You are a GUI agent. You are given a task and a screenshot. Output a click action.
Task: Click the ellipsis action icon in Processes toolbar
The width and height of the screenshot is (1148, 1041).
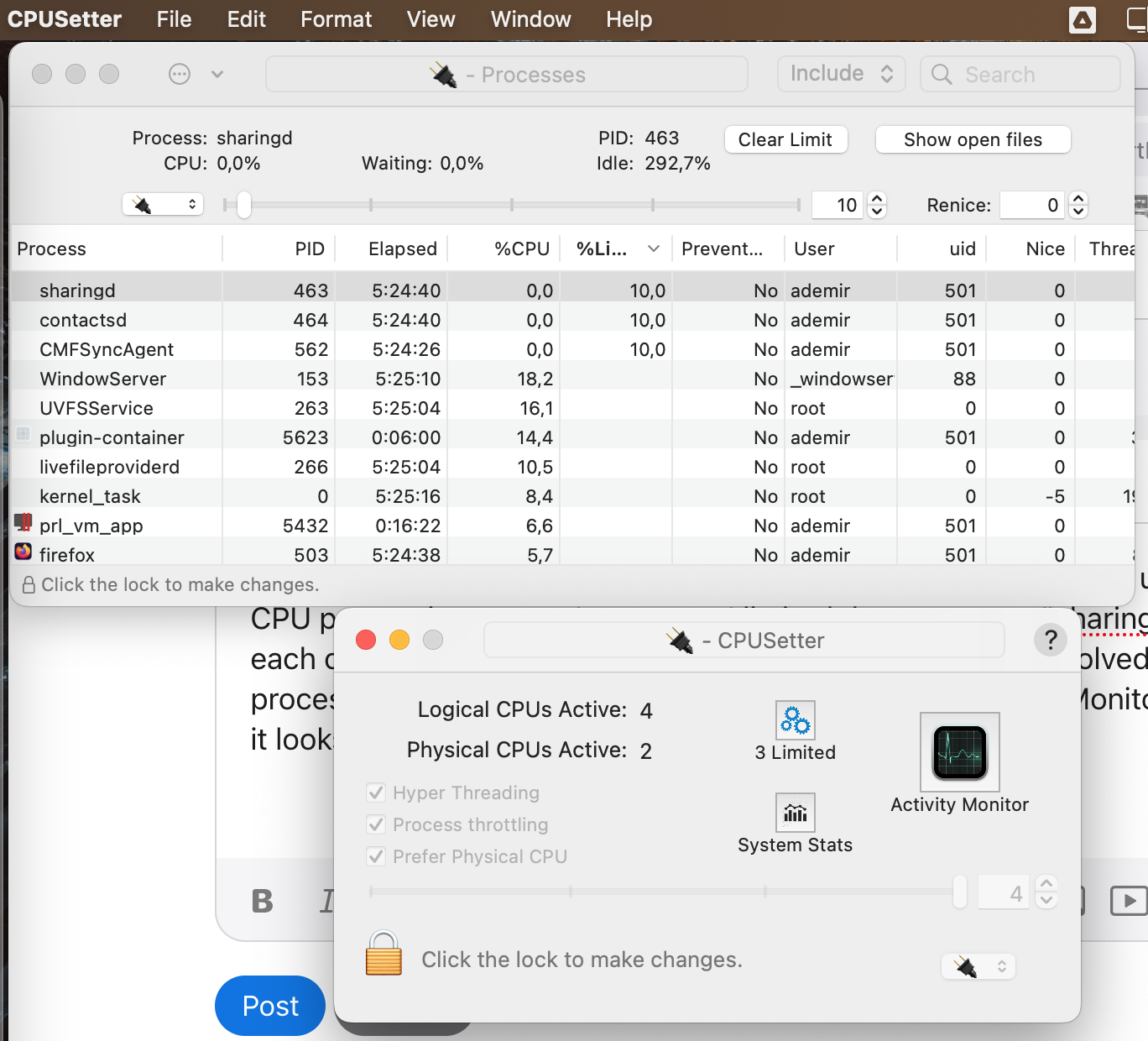pyautogui.click(x=180, y=74)
